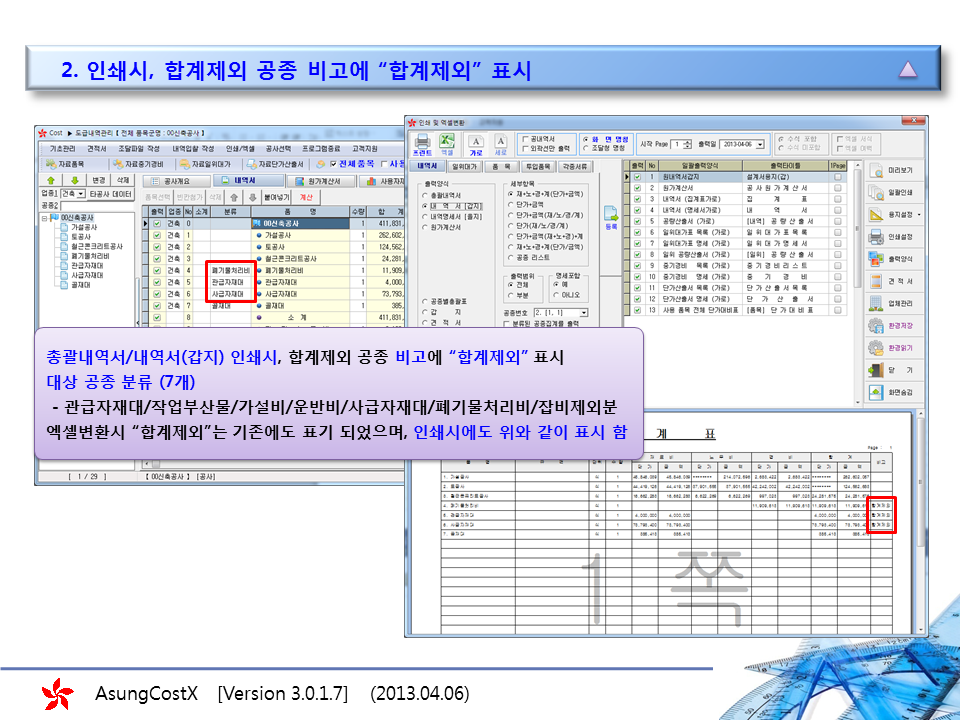Open 인쇄설정 print settings
Image resolution: width=960 pixels, height=720 pixels.
pos(887,237)
